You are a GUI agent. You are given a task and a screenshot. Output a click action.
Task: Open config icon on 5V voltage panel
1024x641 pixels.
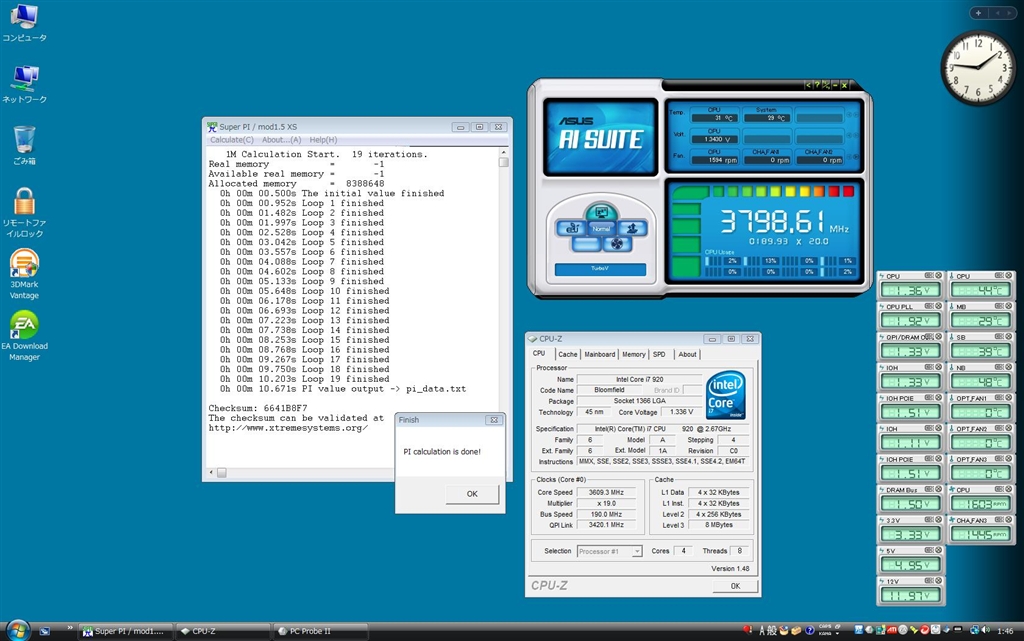(x=929, y=550)
